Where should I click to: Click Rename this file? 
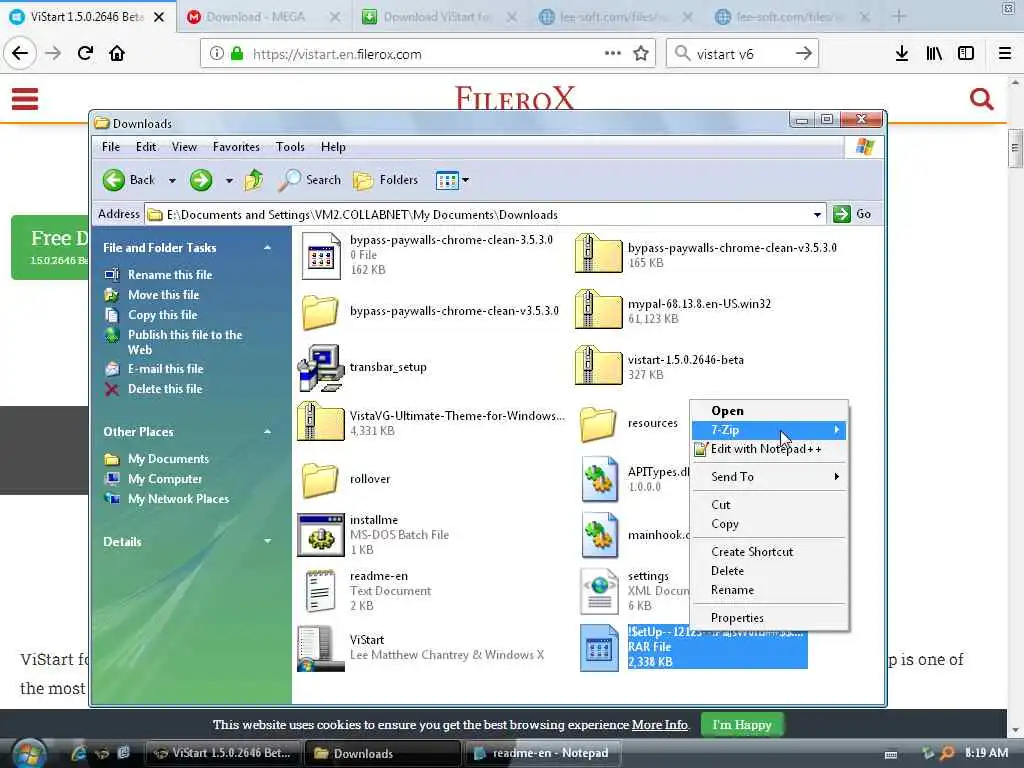tap(170, 275)
